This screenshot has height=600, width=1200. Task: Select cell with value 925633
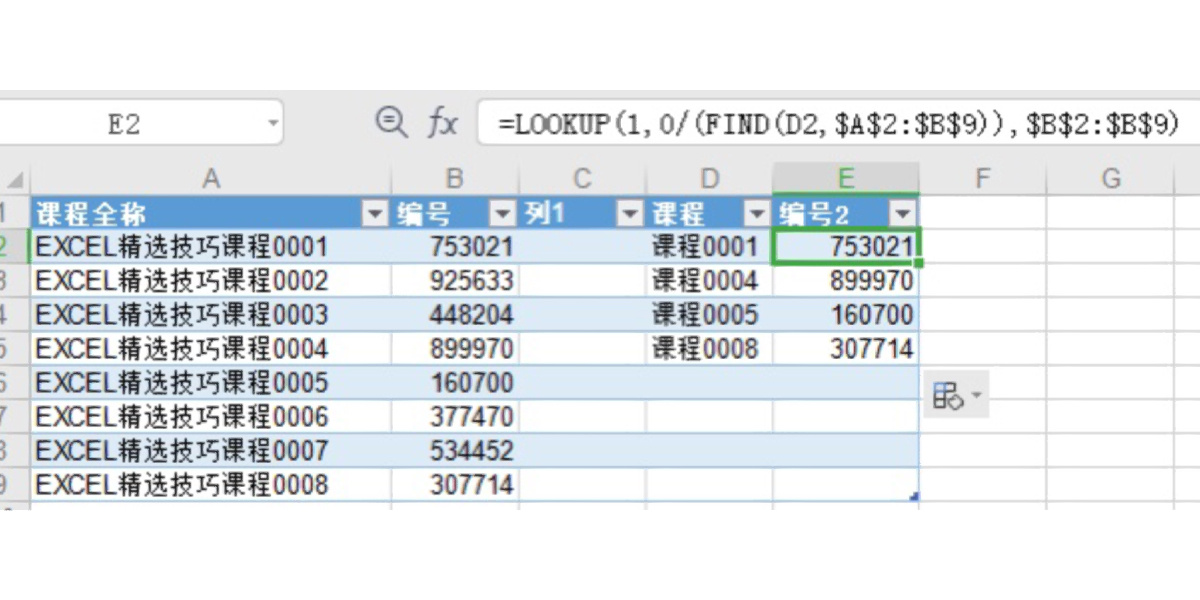[455, 280]
